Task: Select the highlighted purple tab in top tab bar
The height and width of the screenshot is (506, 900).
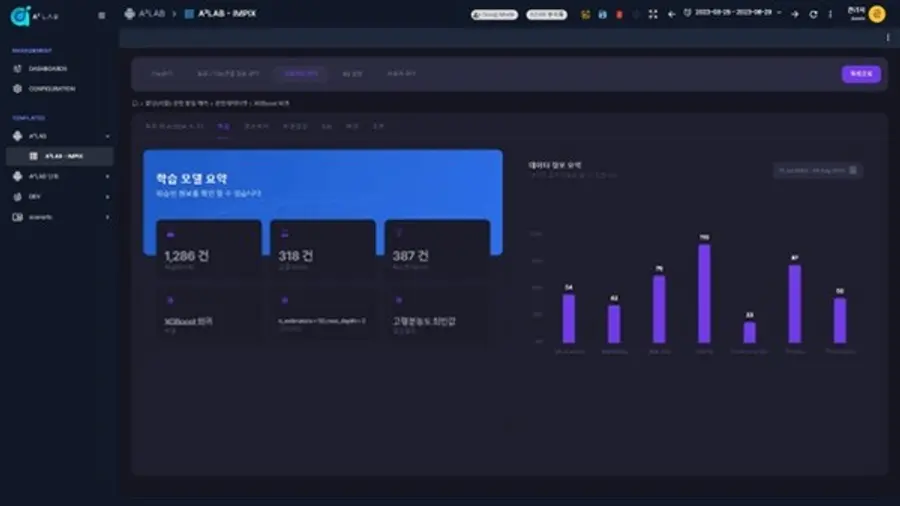Action: pyautogui.click(x=300, y=73)
